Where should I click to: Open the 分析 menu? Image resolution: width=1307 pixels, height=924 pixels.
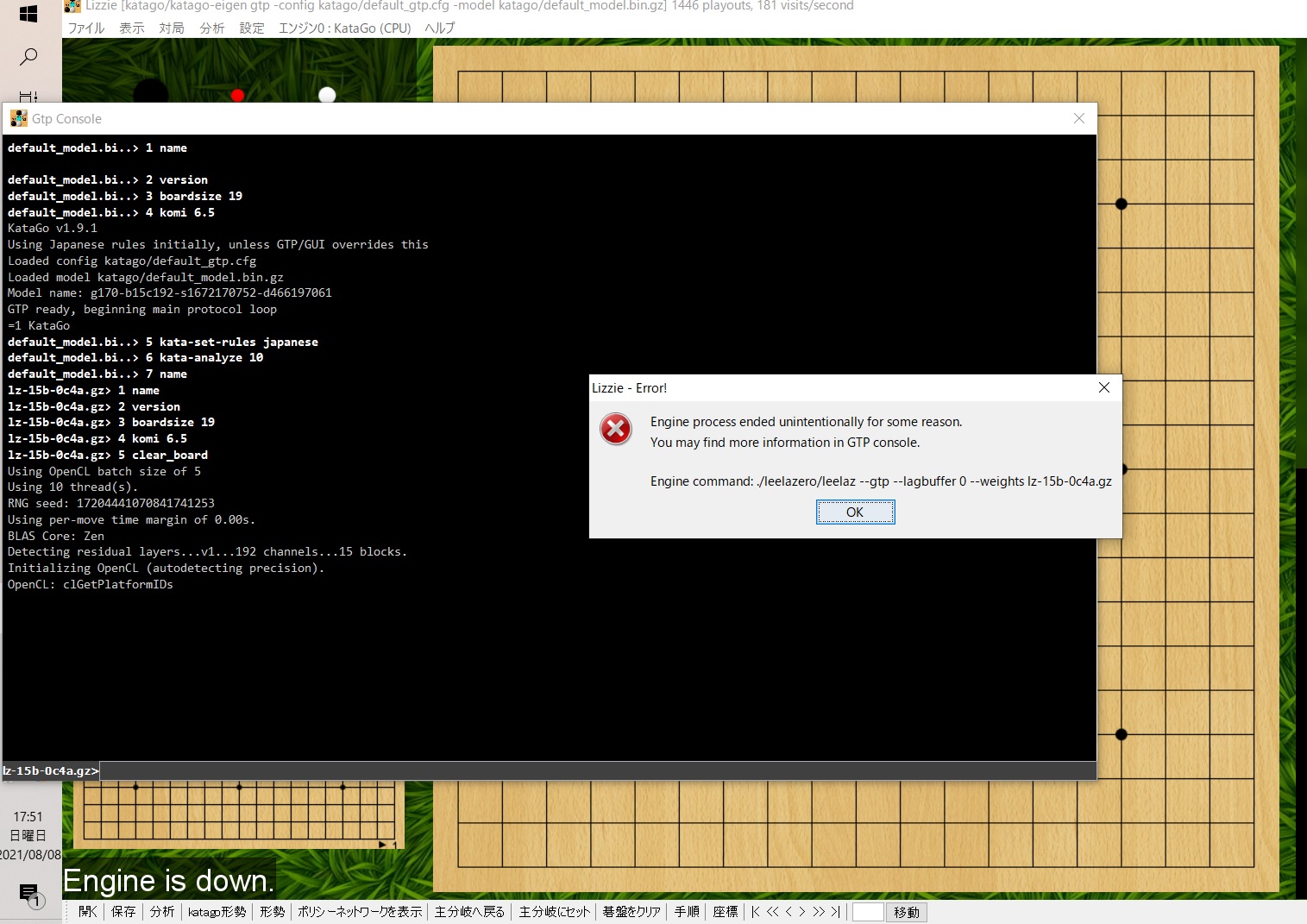click(x=212, y=28)
